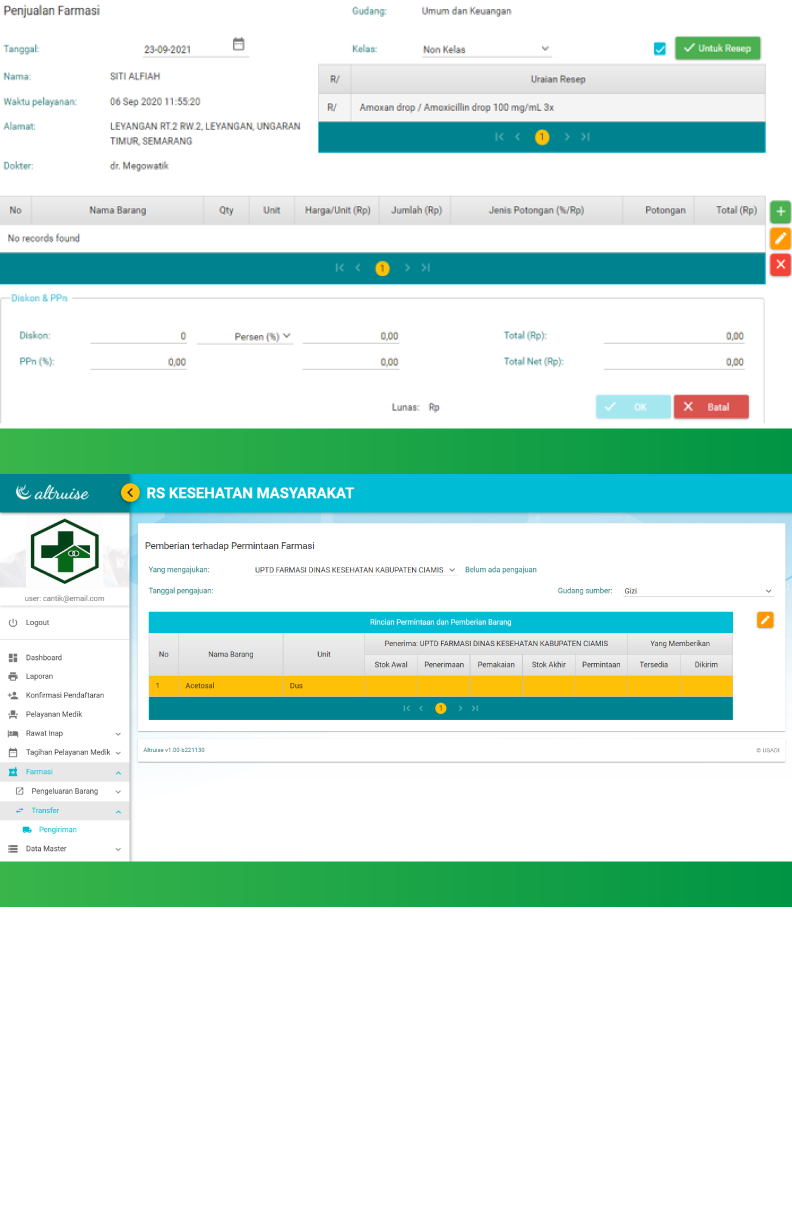Viewport: 792px width, 1224px height.
Task: Click the Diskon input field
Action: click(138, 336)
